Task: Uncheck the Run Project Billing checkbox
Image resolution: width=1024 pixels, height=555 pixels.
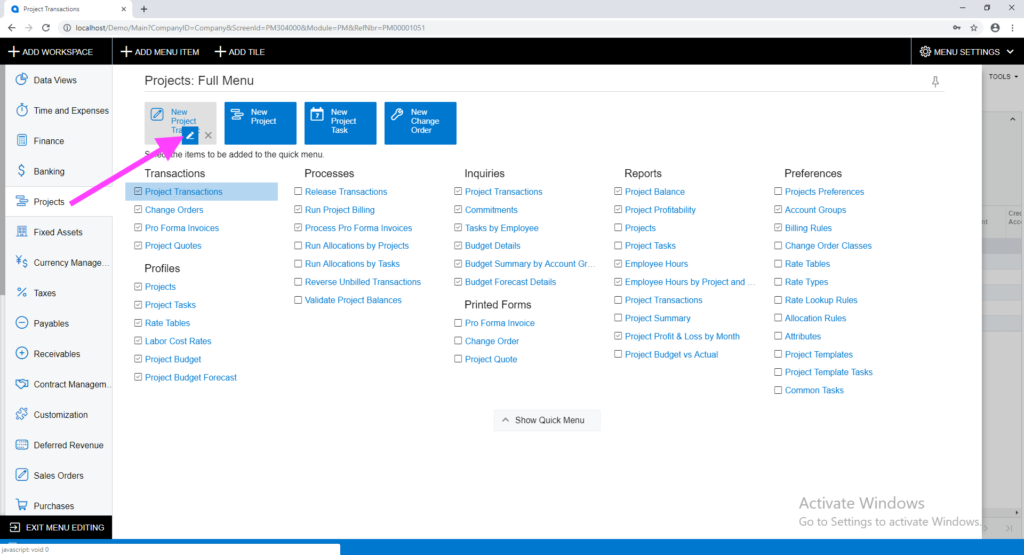Action: click(298, 210)
